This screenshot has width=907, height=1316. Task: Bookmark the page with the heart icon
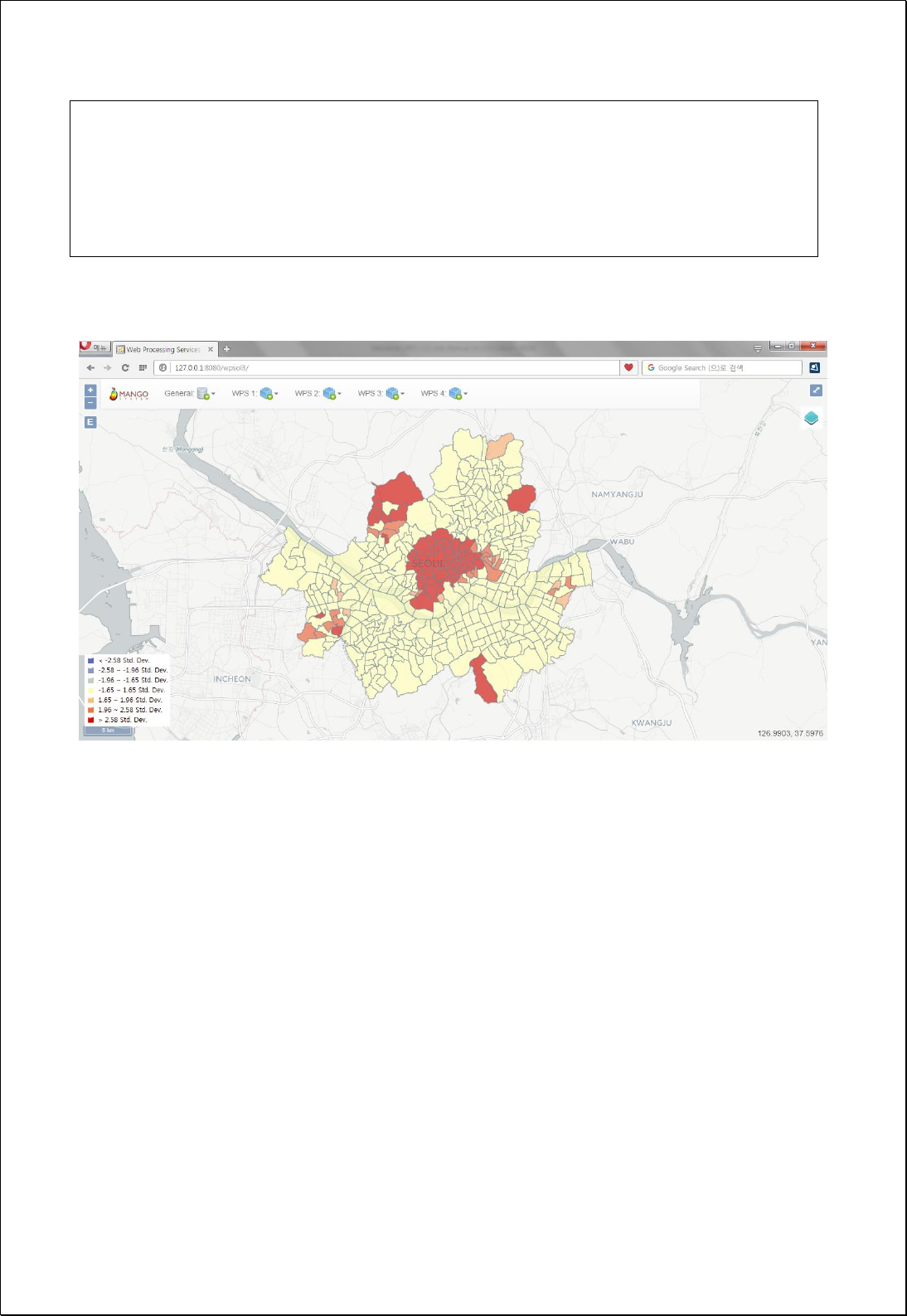[628, 367]
